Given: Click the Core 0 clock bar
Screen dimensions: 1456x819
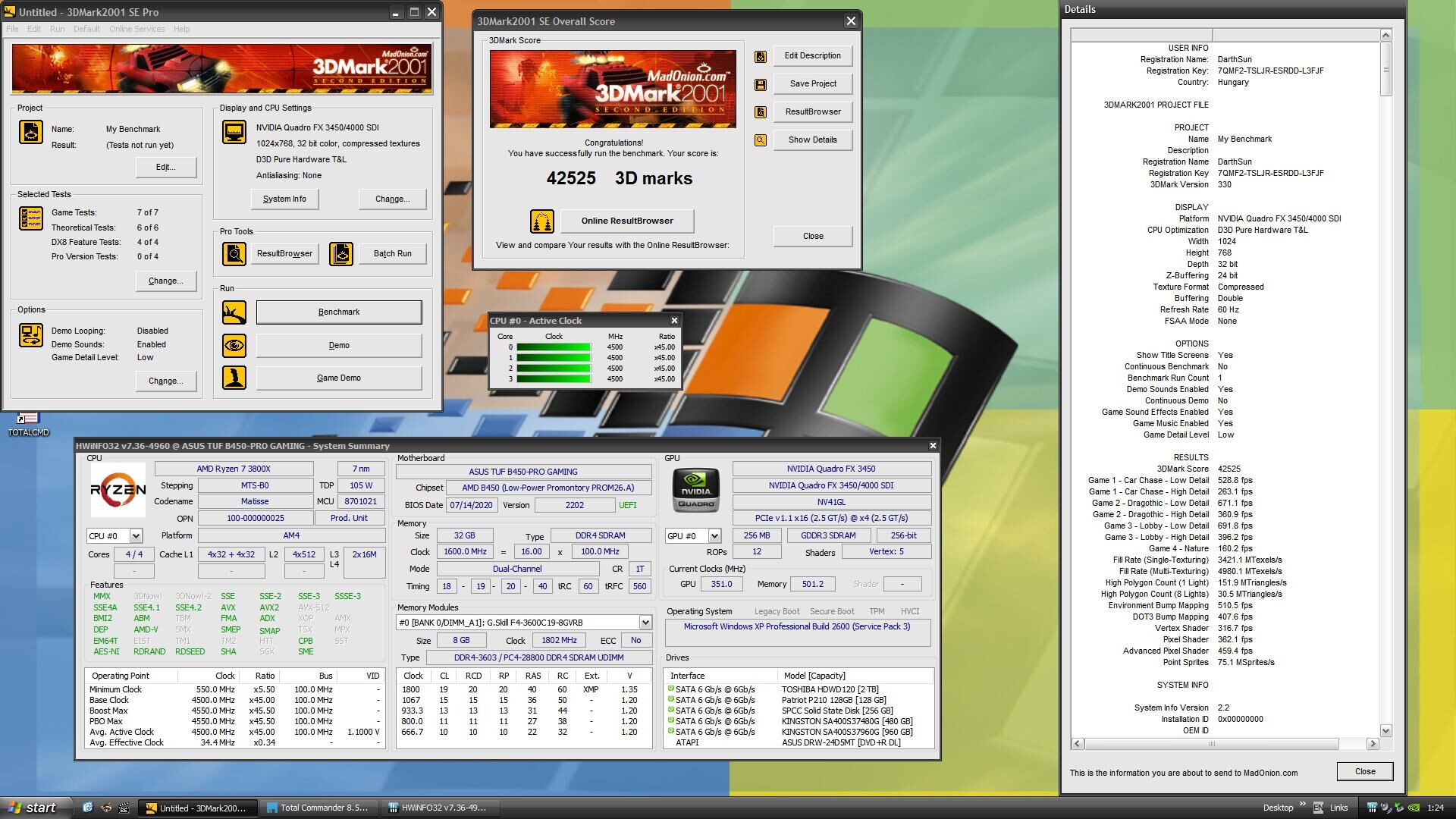Looking at the screenshot, I should (554, 347).
